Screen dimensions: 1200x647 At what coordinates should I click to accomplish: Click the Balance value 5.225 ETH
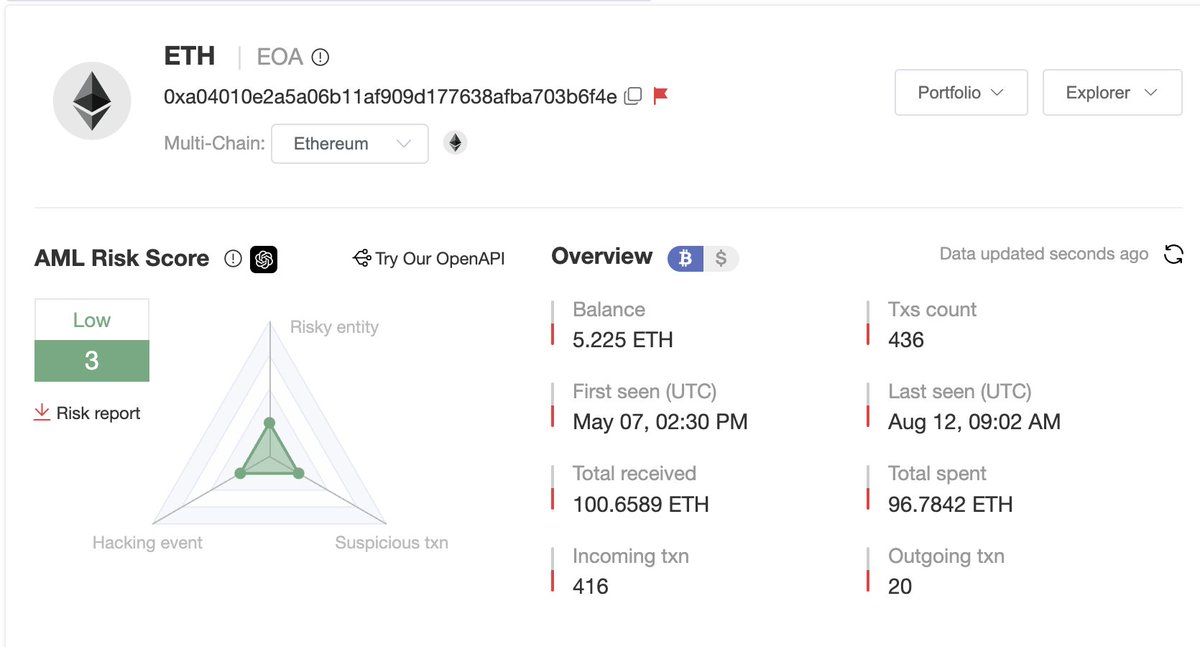coord(623,340)
